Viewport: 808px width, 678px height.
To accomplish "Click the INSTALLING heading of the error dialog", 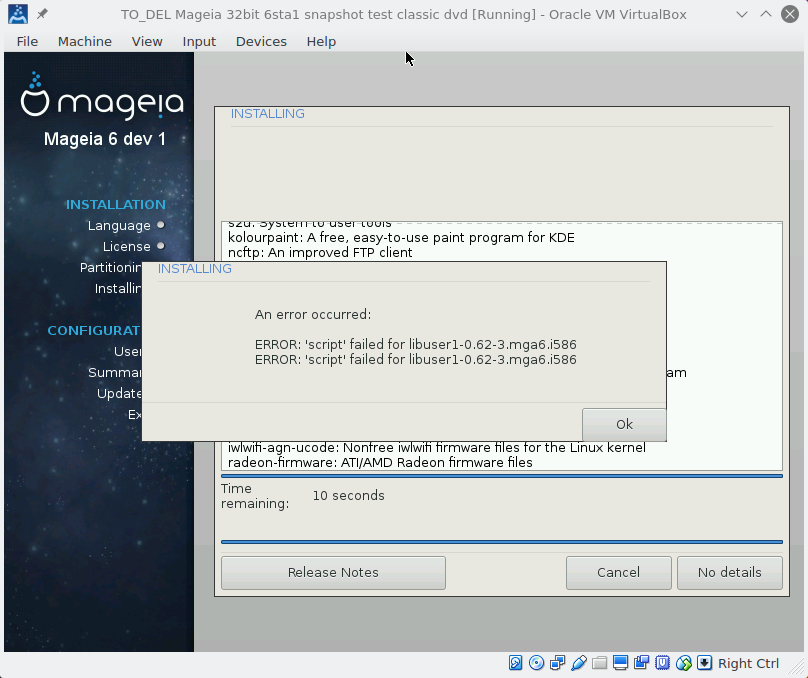I will tap(194, 268).
